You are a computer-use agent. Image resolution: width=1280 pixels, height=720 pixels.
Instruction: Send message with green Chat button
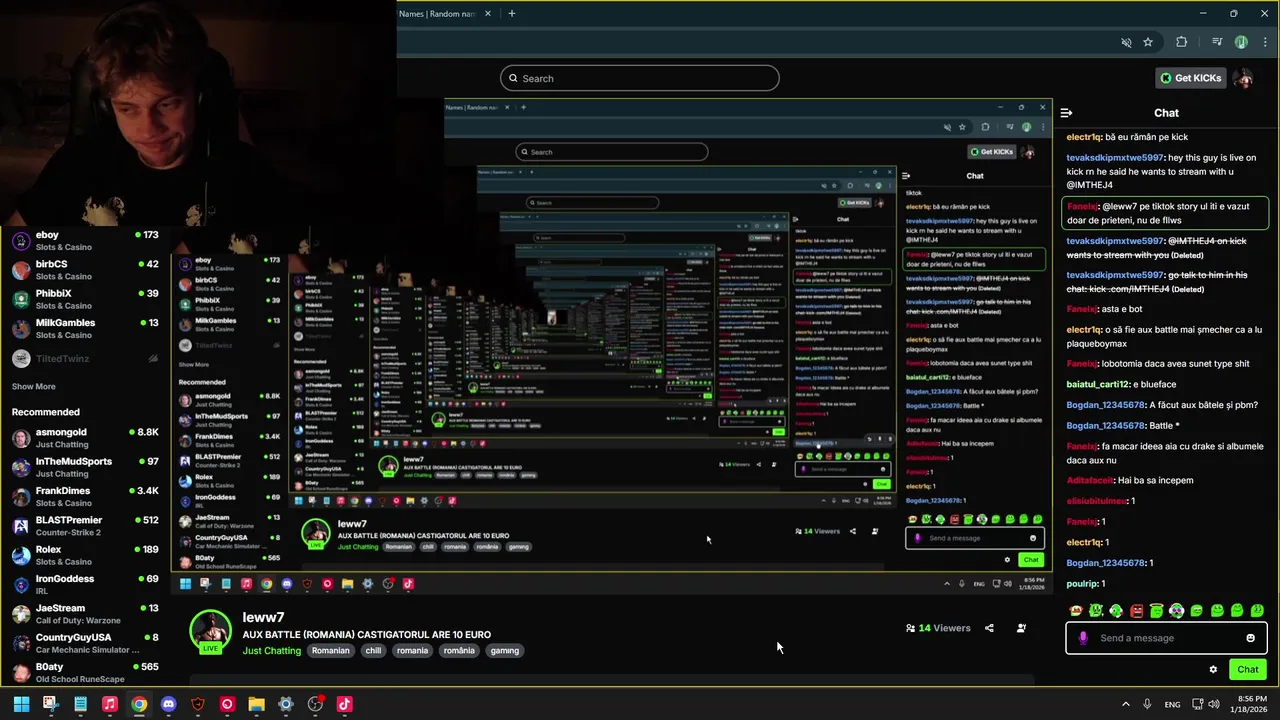tap(1248, 669)
